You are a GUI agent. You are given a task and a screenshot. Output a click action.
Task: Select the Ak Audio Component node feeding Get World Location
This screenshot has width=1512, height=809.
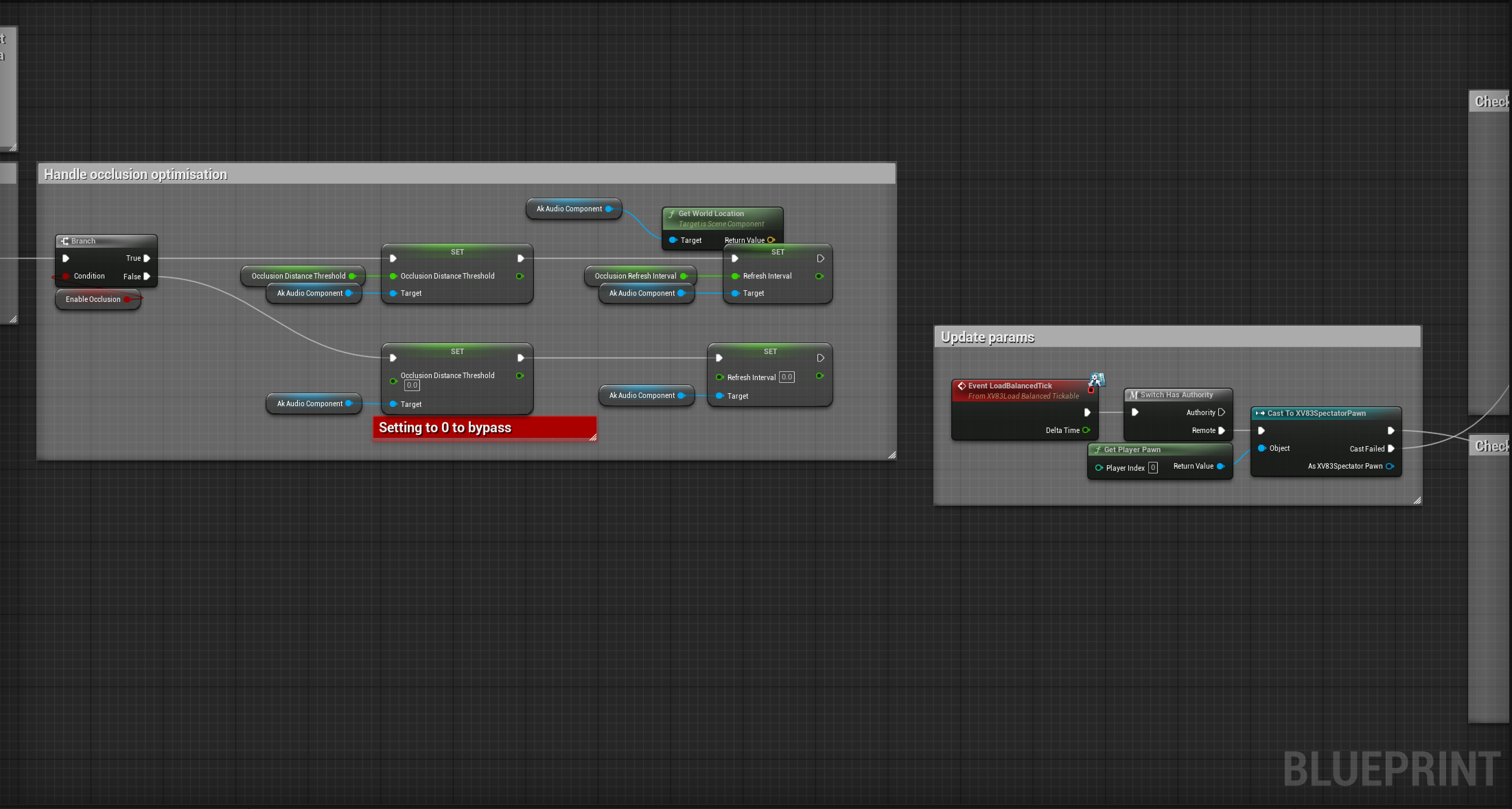click(574, 209)
